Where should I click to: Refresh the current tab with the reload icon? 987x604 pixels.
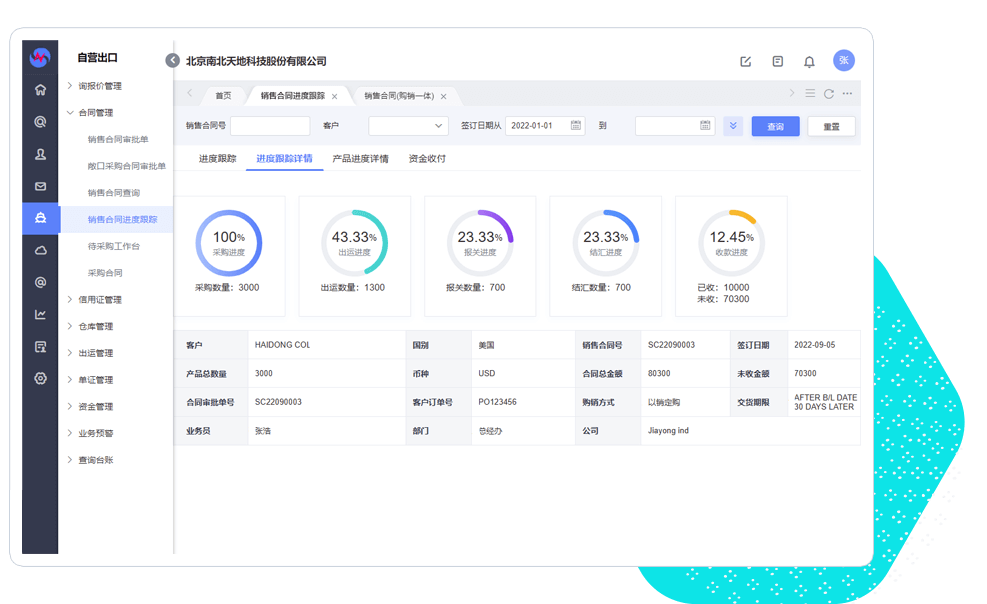(x=828, y=94)
